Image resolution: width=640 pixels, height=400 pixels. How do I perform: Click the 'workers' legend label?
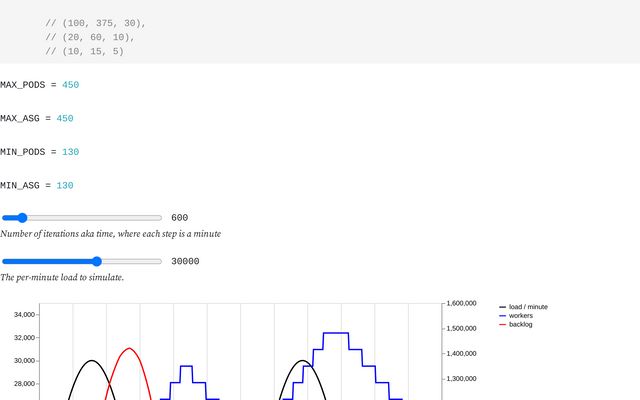click(x=521, y=316)
